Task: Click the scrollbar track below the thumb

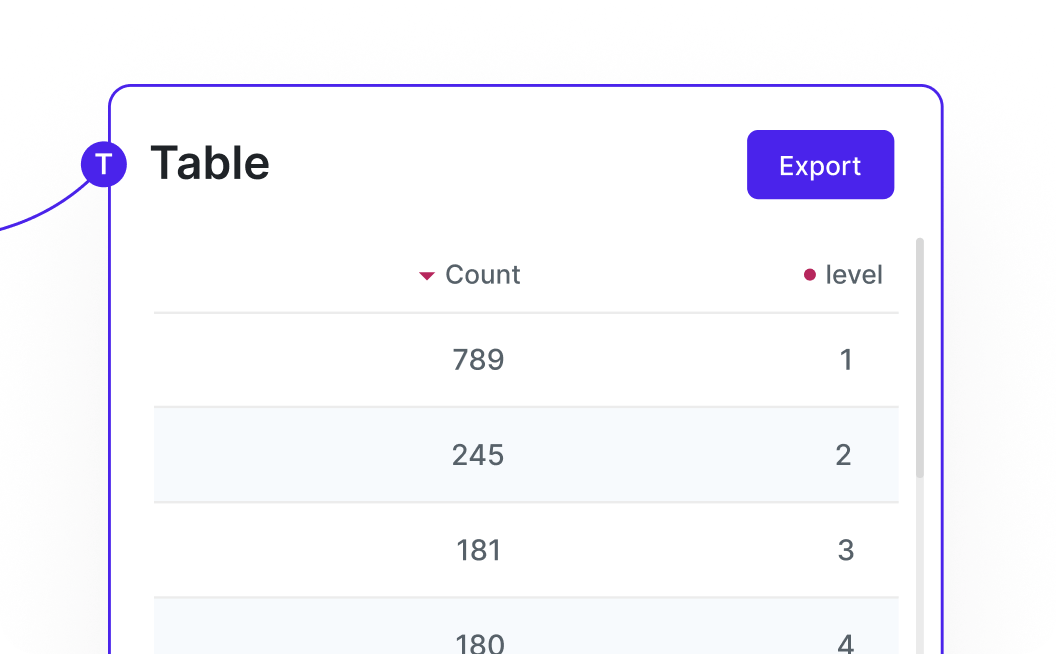Action: click(x=920, y=570)
